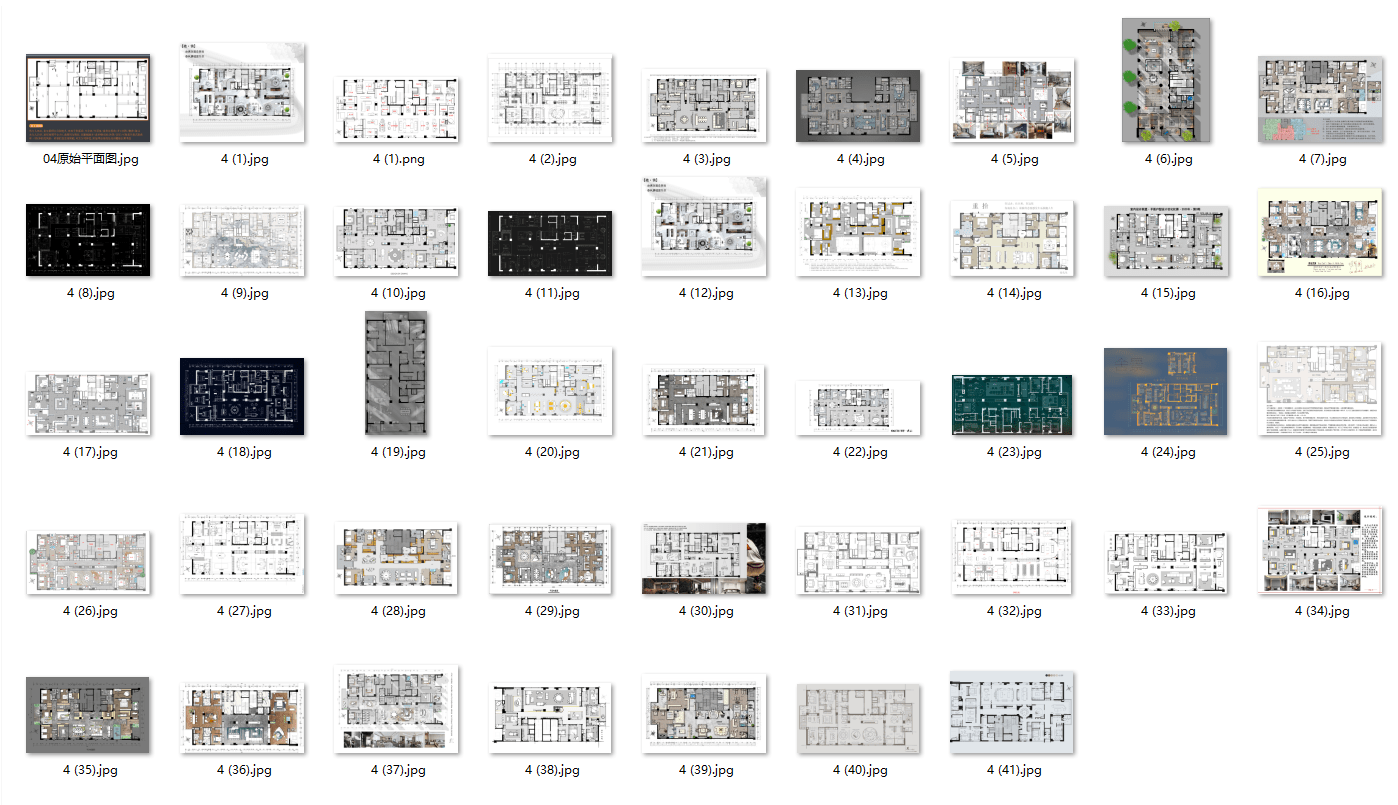Select the file name 4 (41).jpg
Screen dimensions: 1398x805
(x=1014, y=770)
